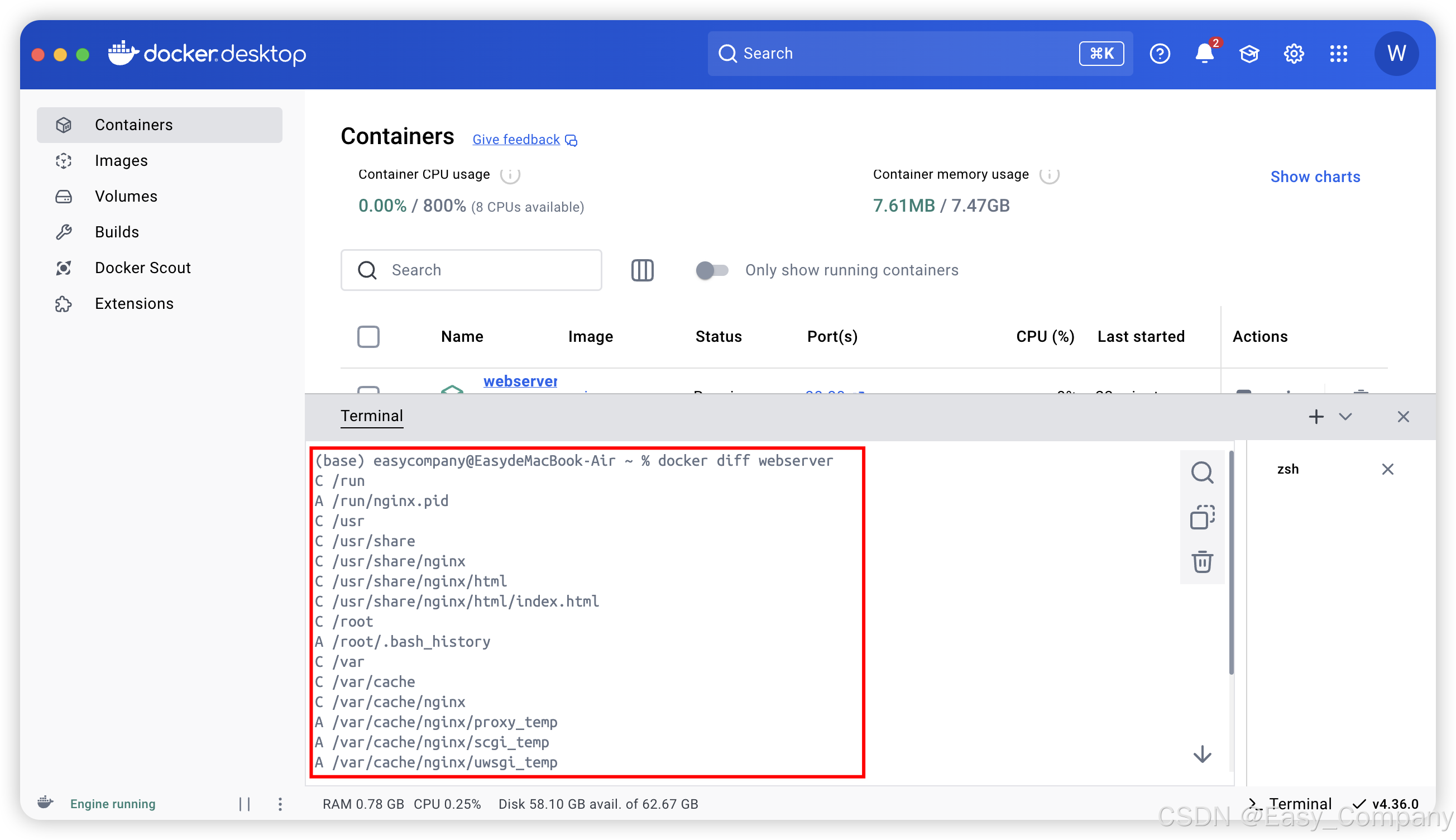Check the select-all containers checkbox
Viewport: 1456px width, 840px height.
pos(368,336)
